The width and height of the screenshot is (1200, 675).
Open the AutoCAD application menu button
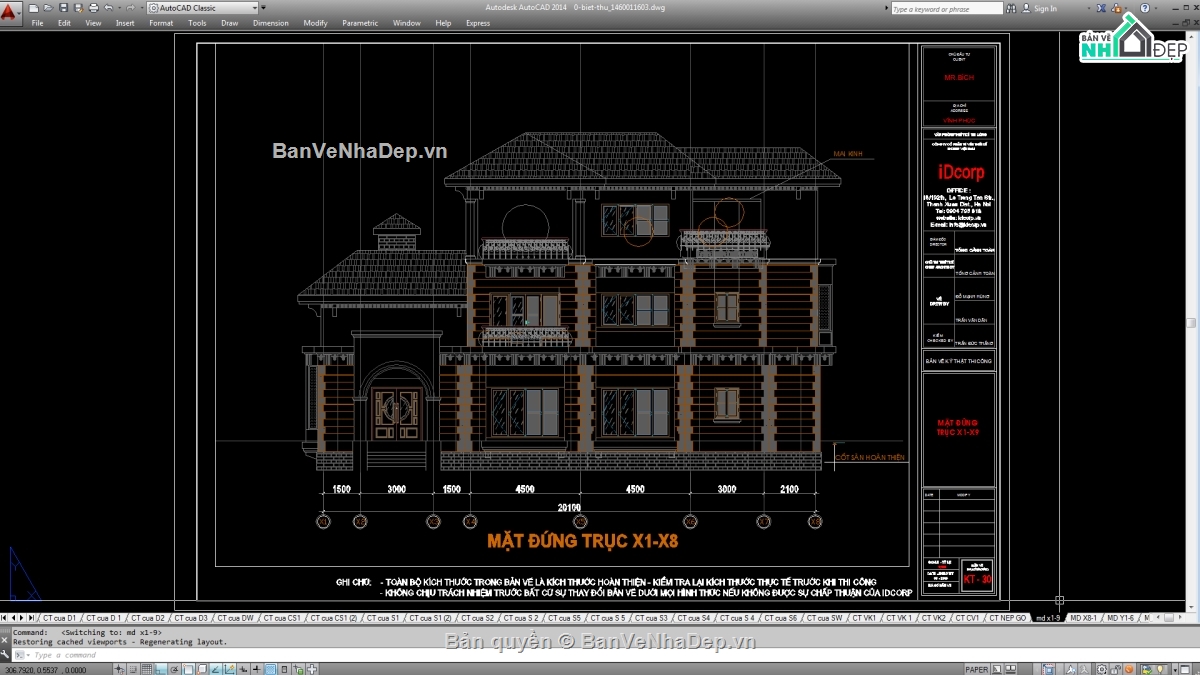(10, 12)
